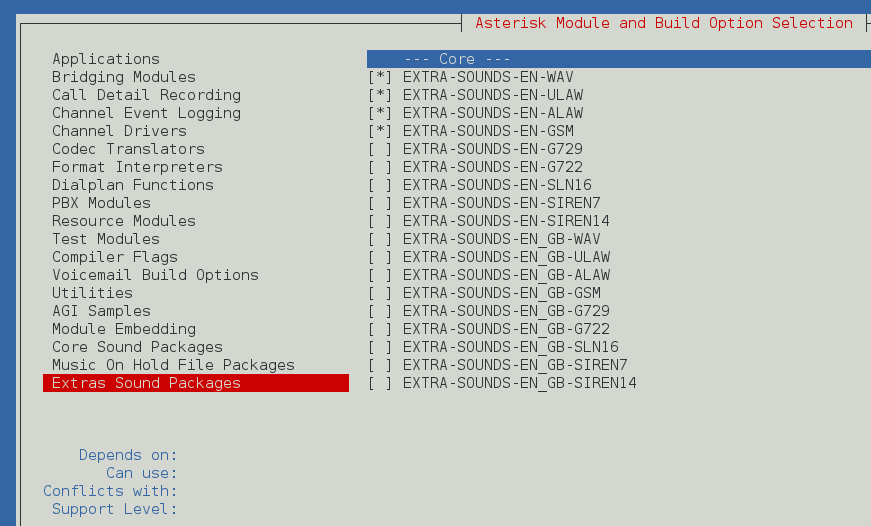Click the --- Core --- header row

[619, 59]
